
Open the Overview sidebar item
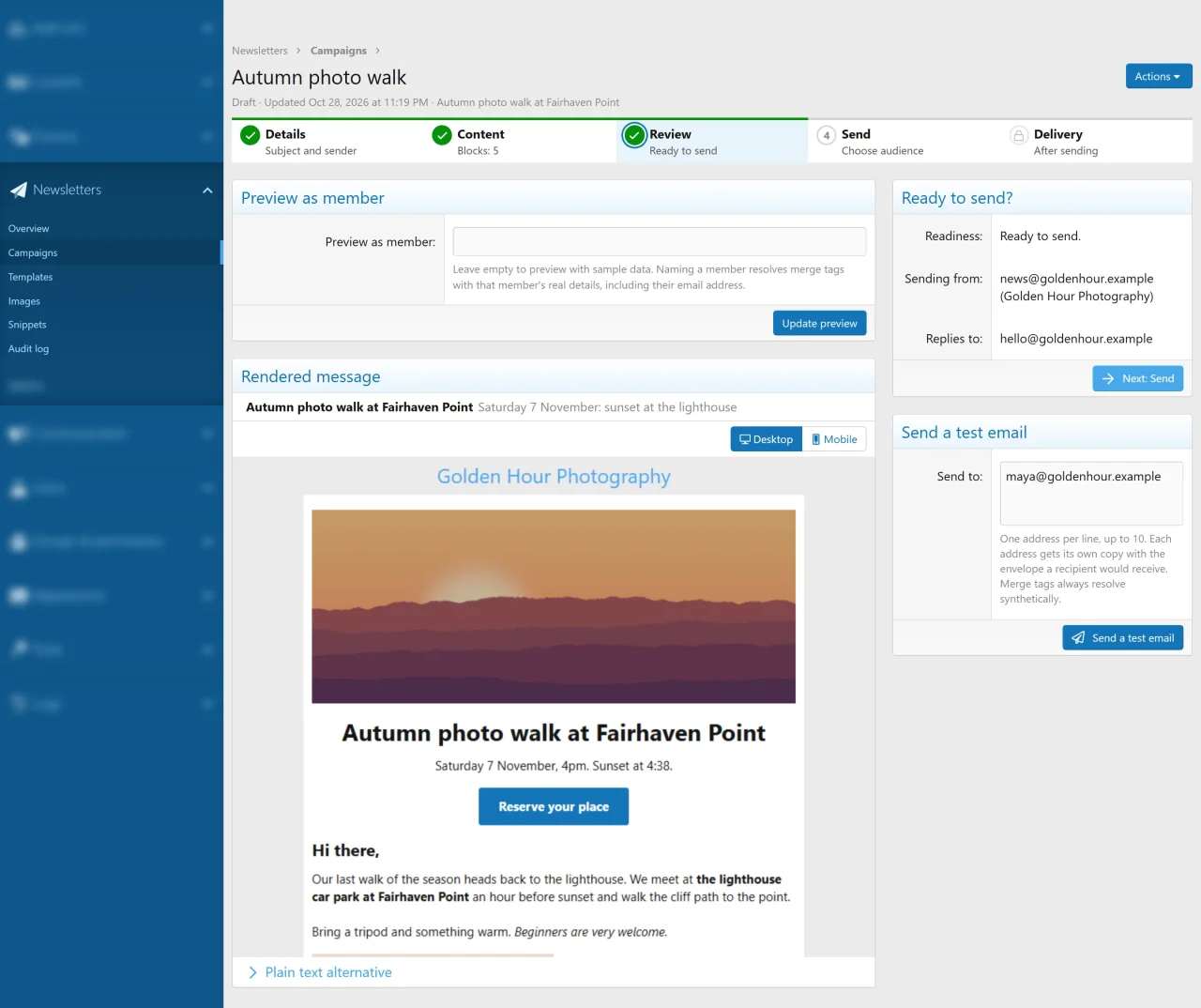click(28, 229)
